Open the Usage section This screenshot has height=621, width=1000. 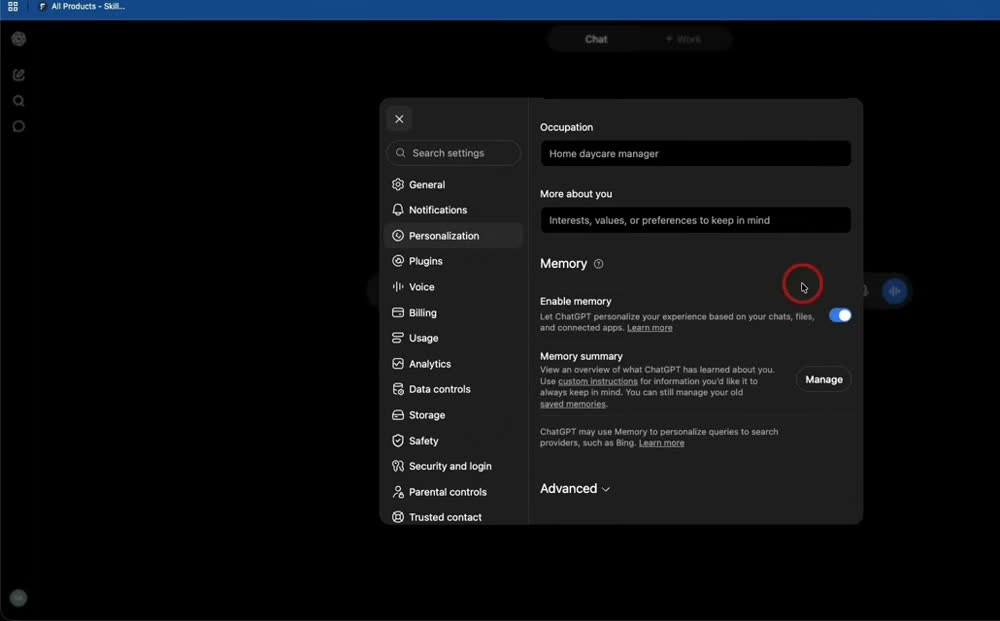(x=453, y=338)
